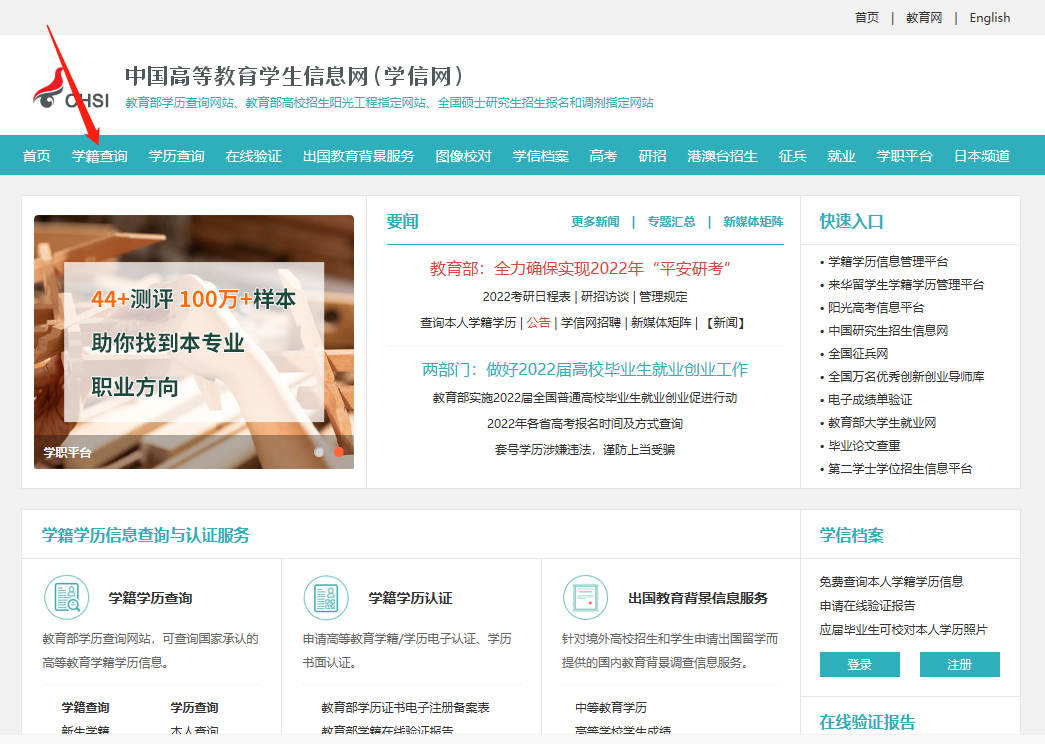Open the 【新闻】 link

pos(725,323)
